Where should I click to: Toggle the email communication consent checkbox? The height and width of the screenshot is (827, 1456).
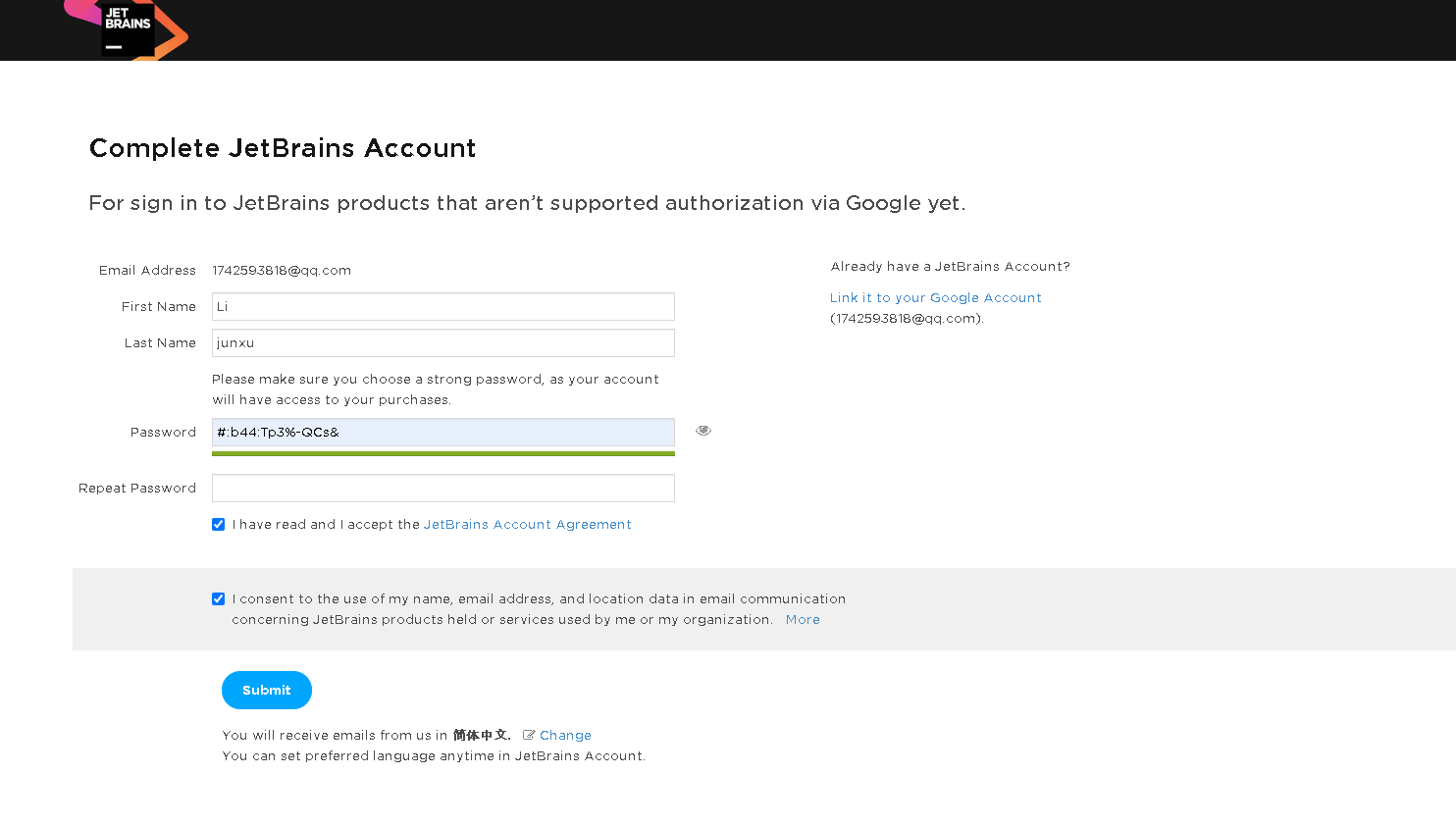218,599
